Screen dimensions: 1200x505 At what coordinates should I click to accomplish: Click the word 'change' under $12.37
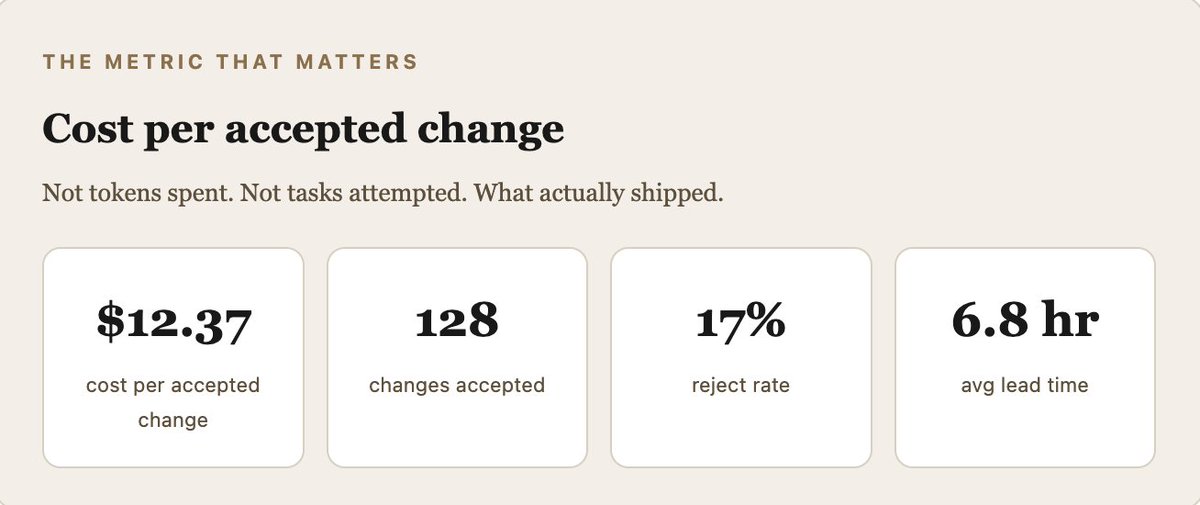click(x=173, y=420)
